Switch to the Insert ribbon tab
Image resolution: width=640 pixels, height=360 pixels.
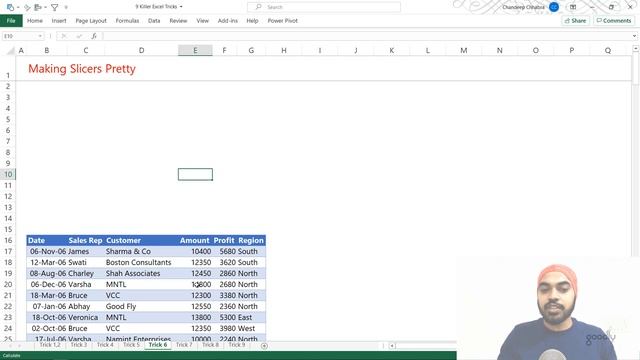(x=59, y=20)
